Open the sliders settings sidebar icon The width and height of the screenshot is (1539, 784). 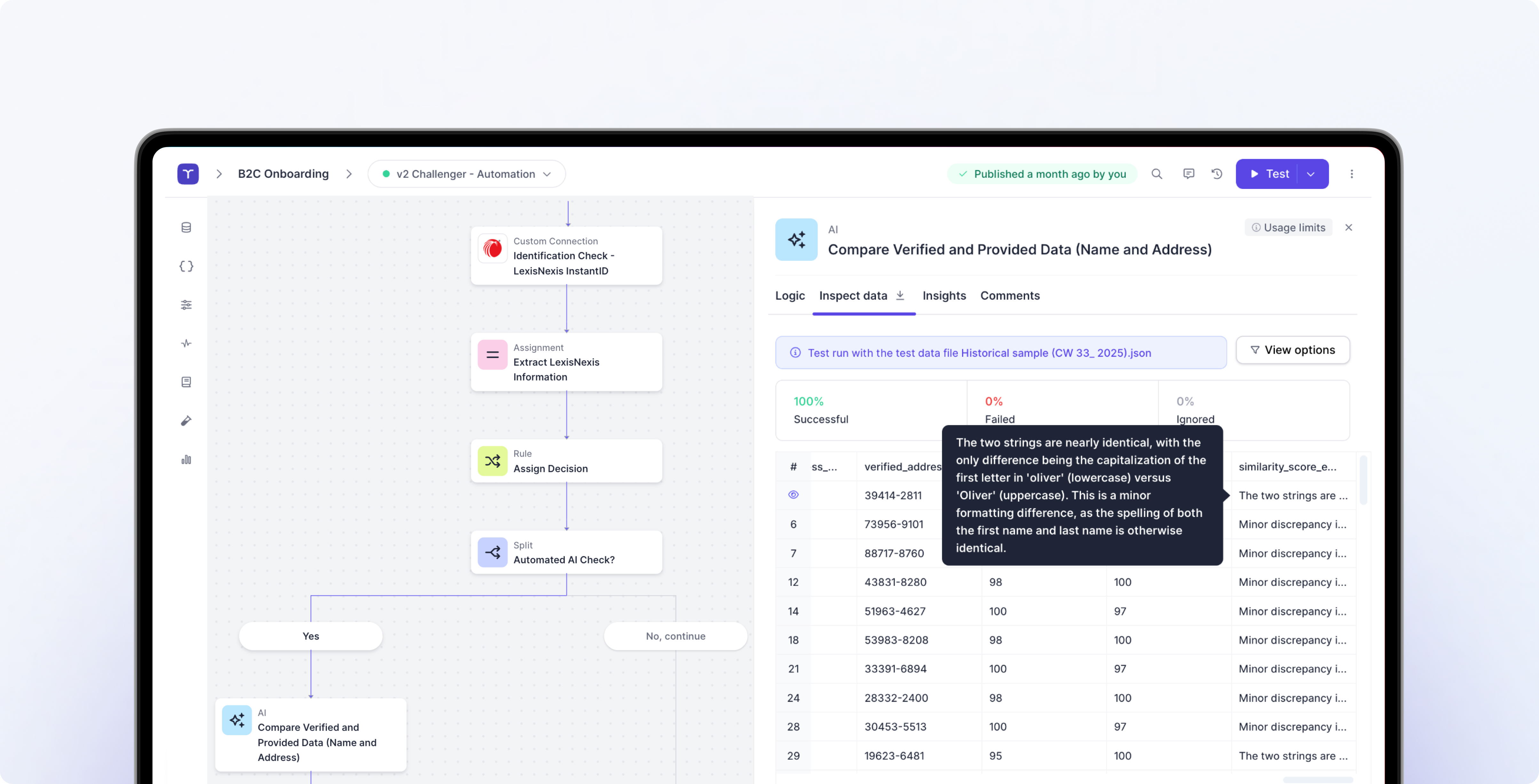186,305
